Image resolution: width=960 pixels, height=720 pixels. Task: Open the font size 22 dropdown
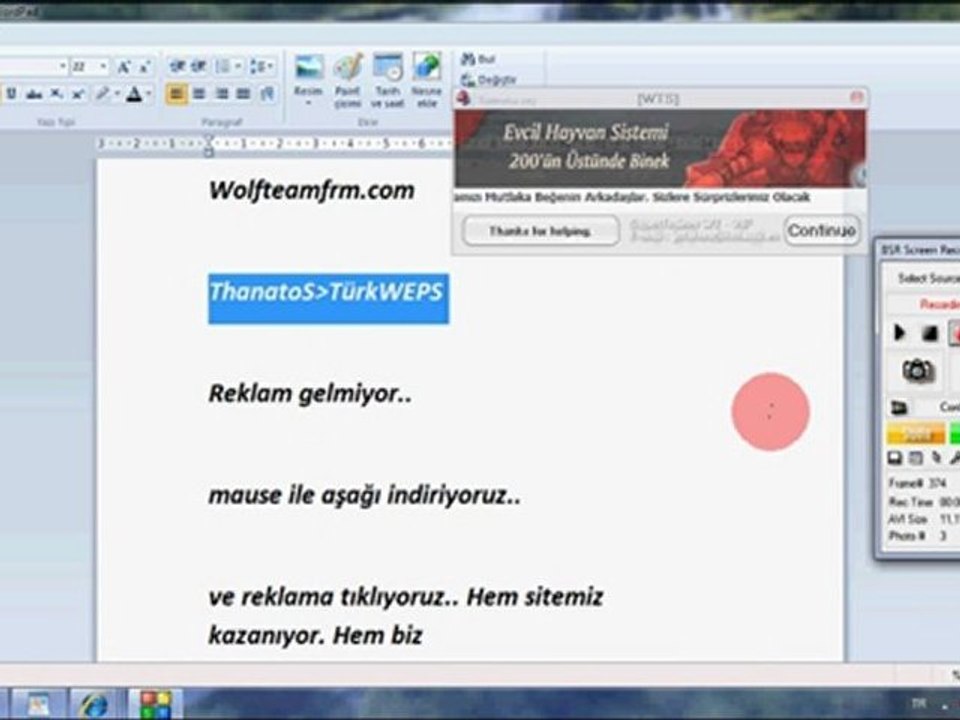tap(103, 66)
